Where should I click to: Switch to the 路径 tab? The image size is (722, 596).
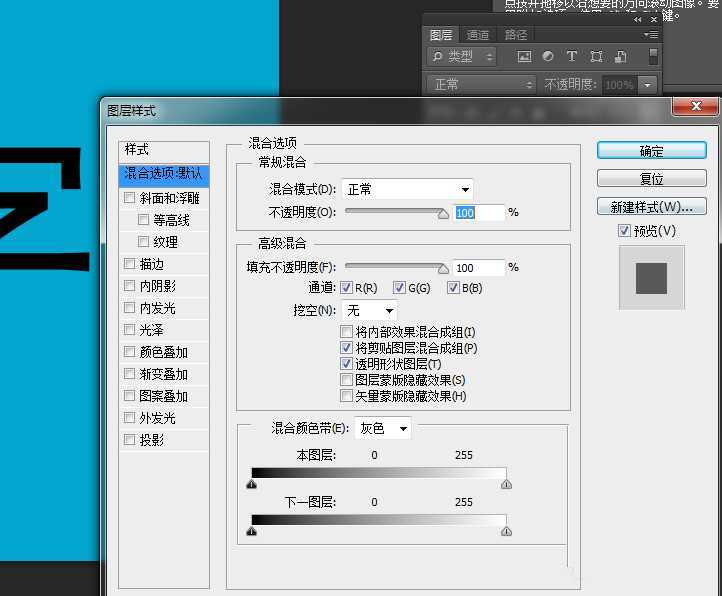coord(516,35)
